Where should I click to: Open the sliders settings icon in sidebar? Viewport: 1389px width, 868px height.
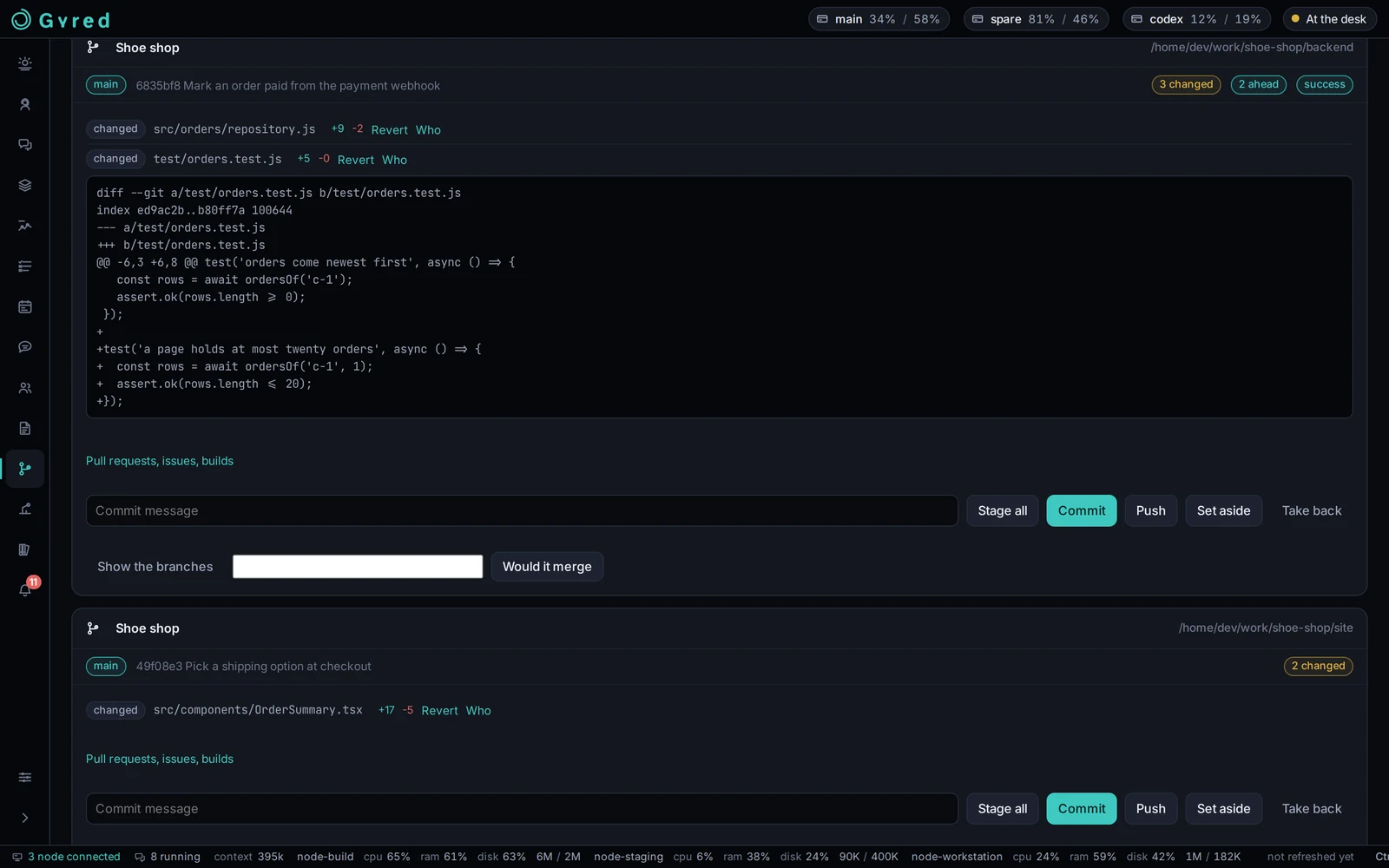25,778
